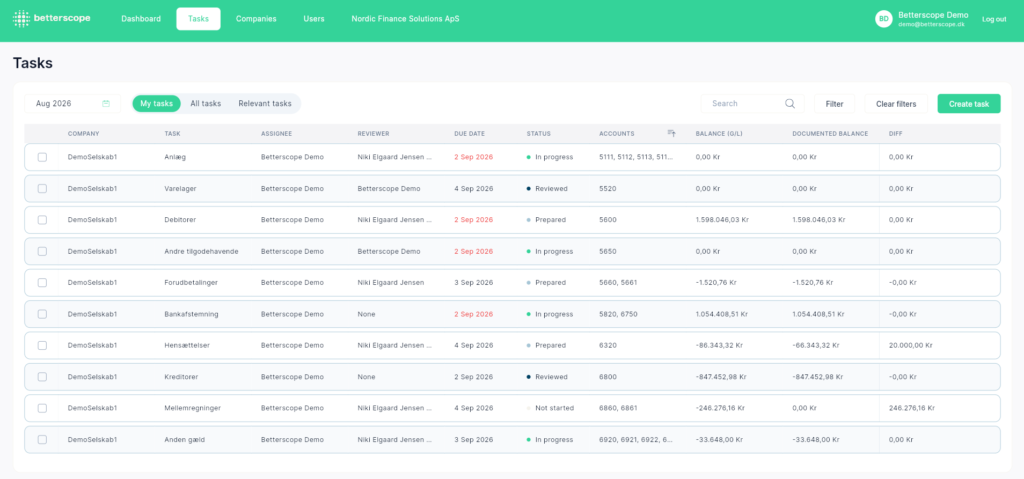
Task: Click in the Search field
Action: [x=752, y=103]
